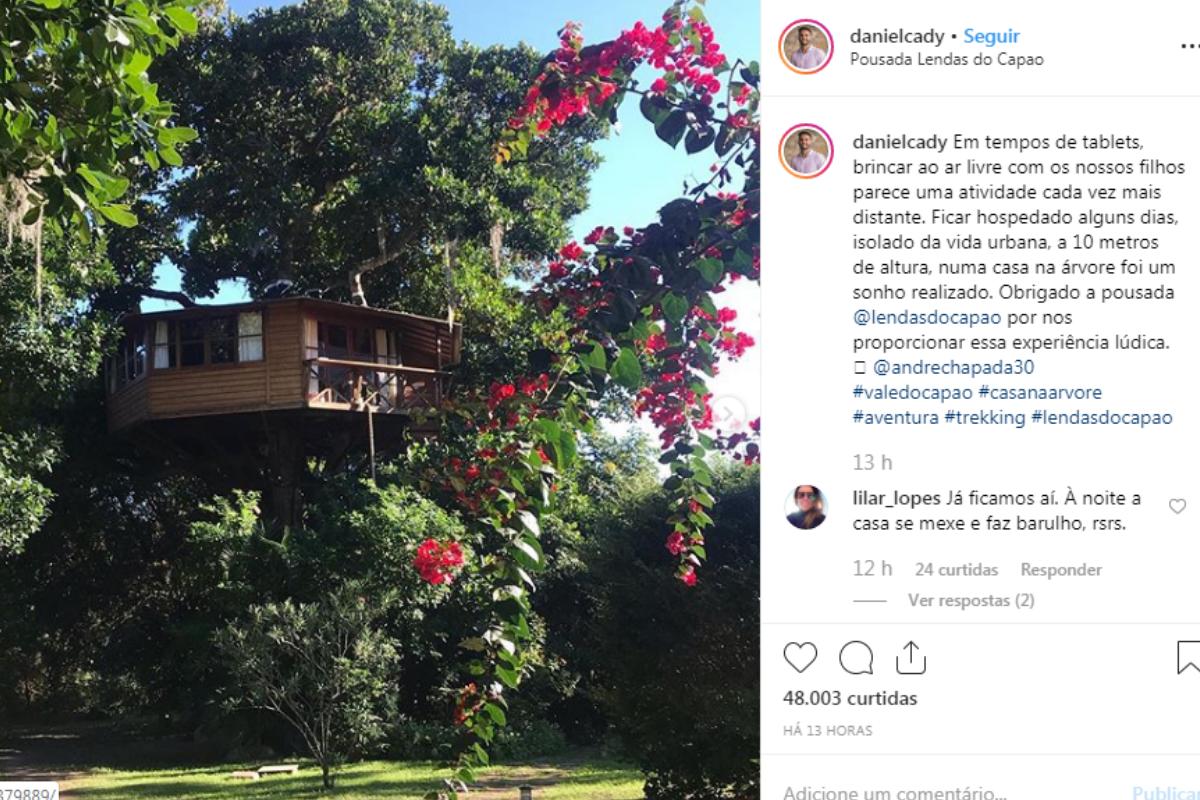This screenshot has width=1200, height=800.
Task: Open danielcady profile picture in header
Action: click(806, 46)
